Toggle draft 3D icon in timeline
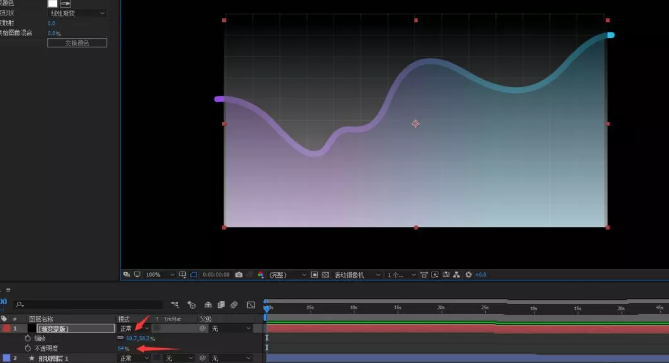The image size is (669, 363). coord(192,305)
